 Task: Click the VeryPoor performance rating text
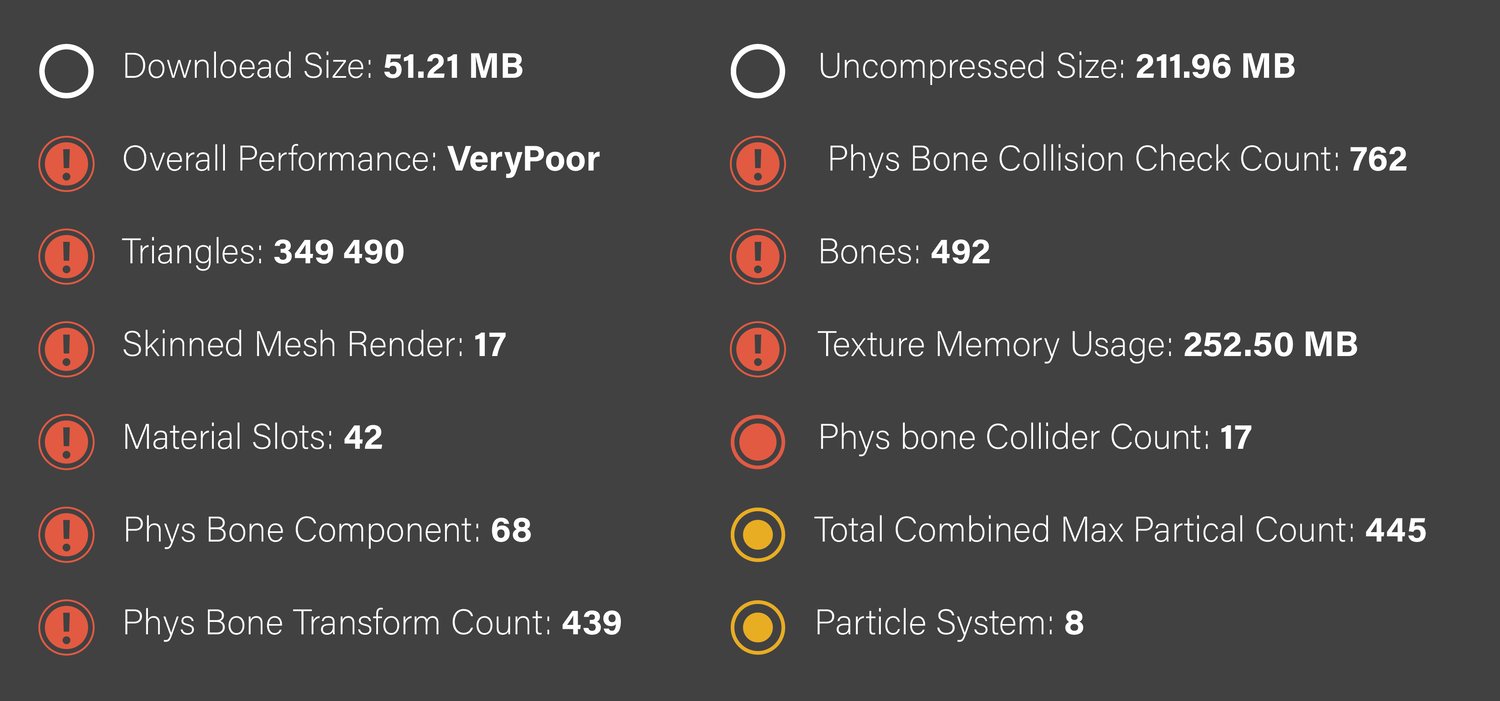click(523, 160)
